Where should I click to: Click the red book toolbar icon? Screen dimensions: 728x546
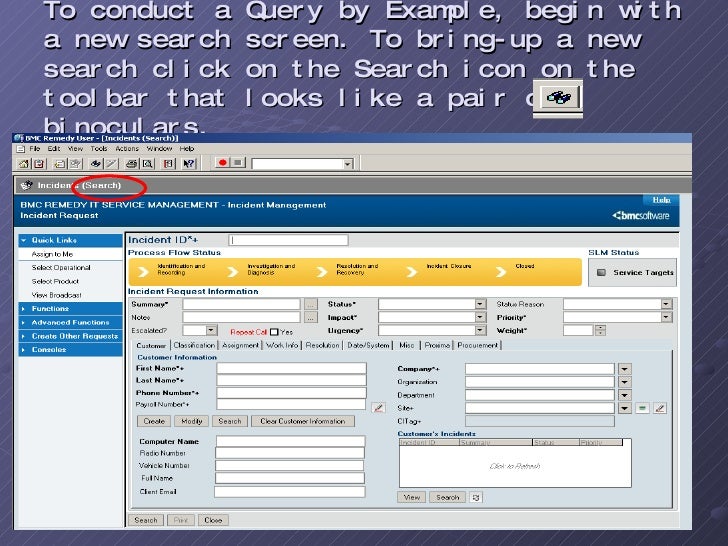coord(168,163)
